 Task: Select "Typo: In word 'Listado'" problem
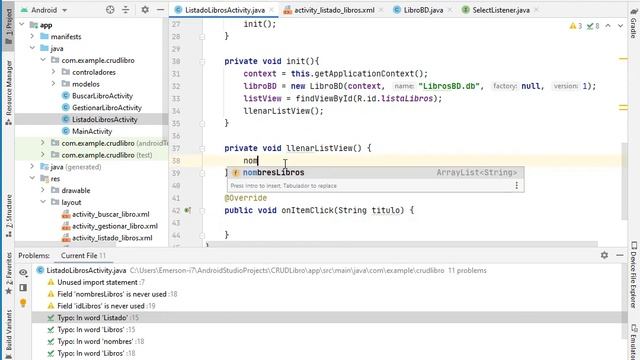329,318
